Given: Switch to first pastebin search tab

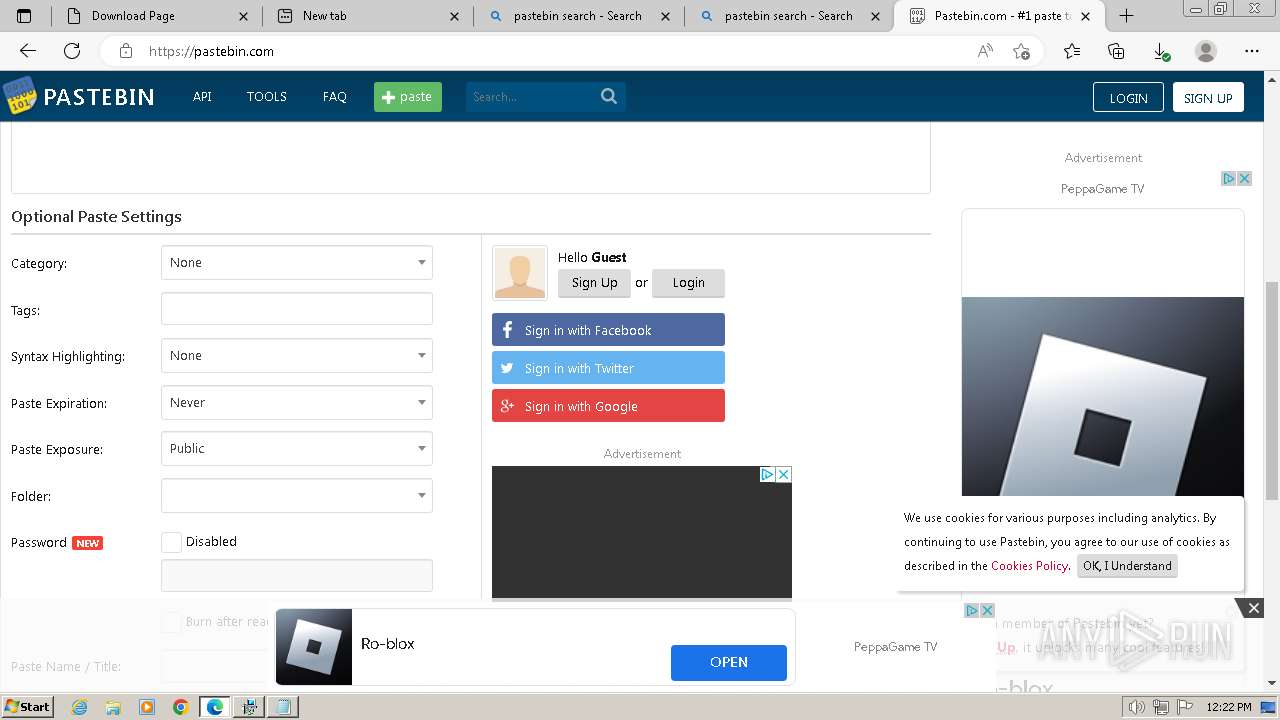Looking at the screenshot, I should 578,16.
